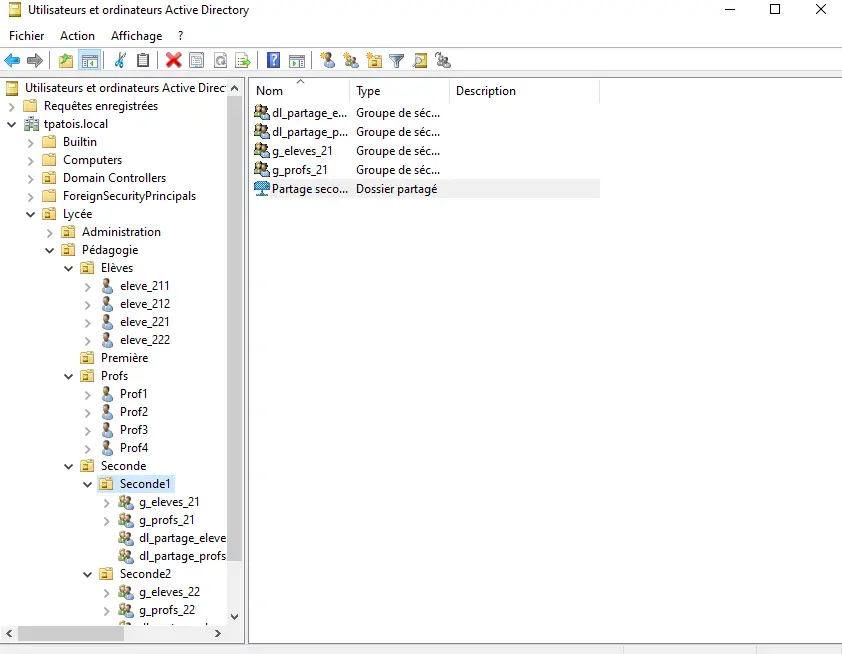
Task: Create a new organizational unit via toolbar icon
Action: click(x=374, y=61)
